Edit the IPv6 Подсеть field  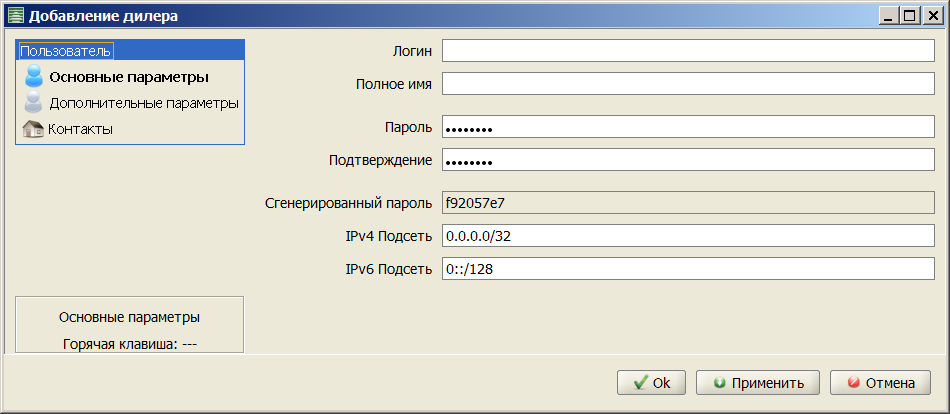pos(688,269)
